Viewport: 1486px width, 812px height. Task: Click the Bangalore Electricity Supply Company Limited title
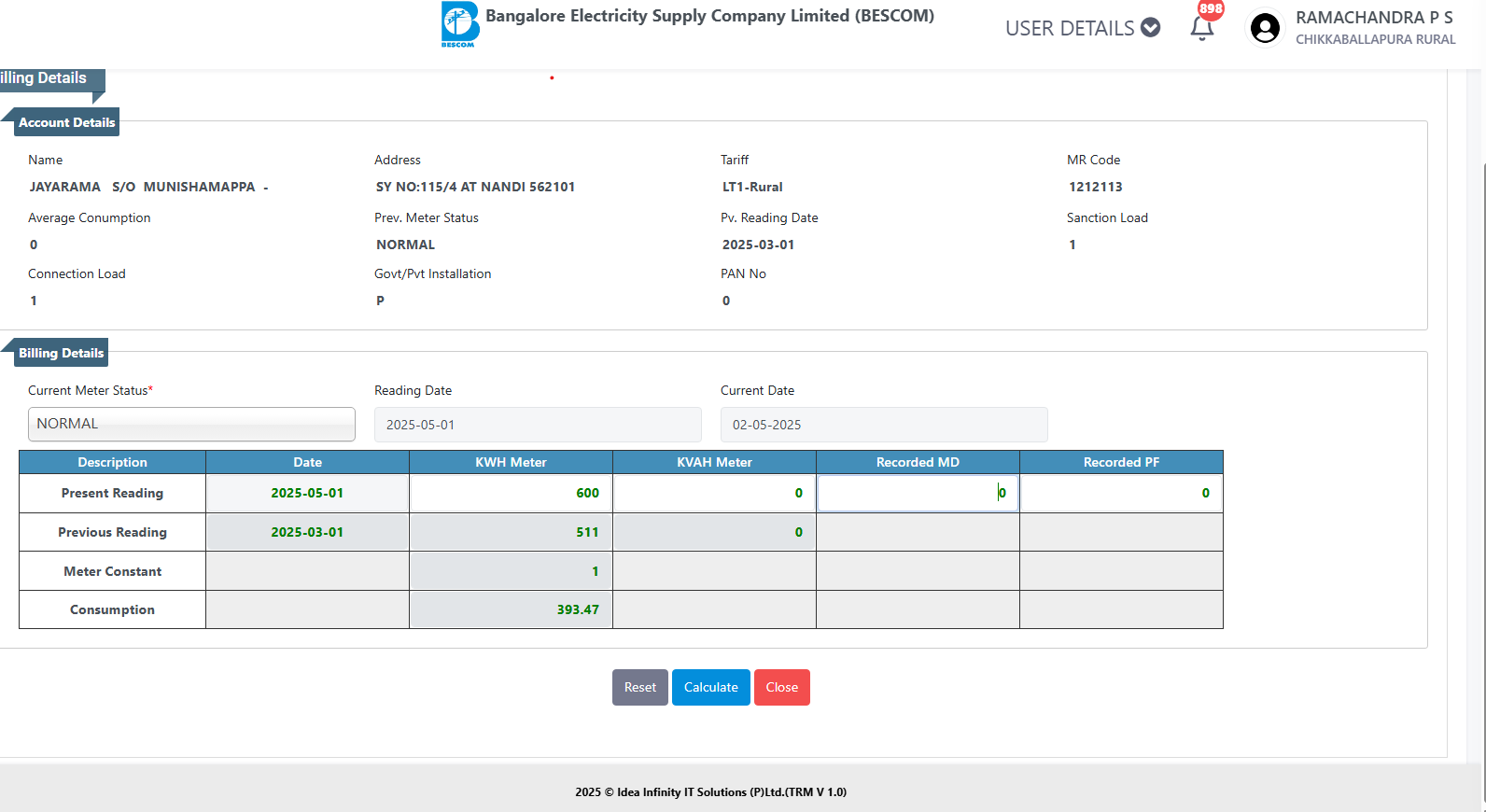[709, 16]
